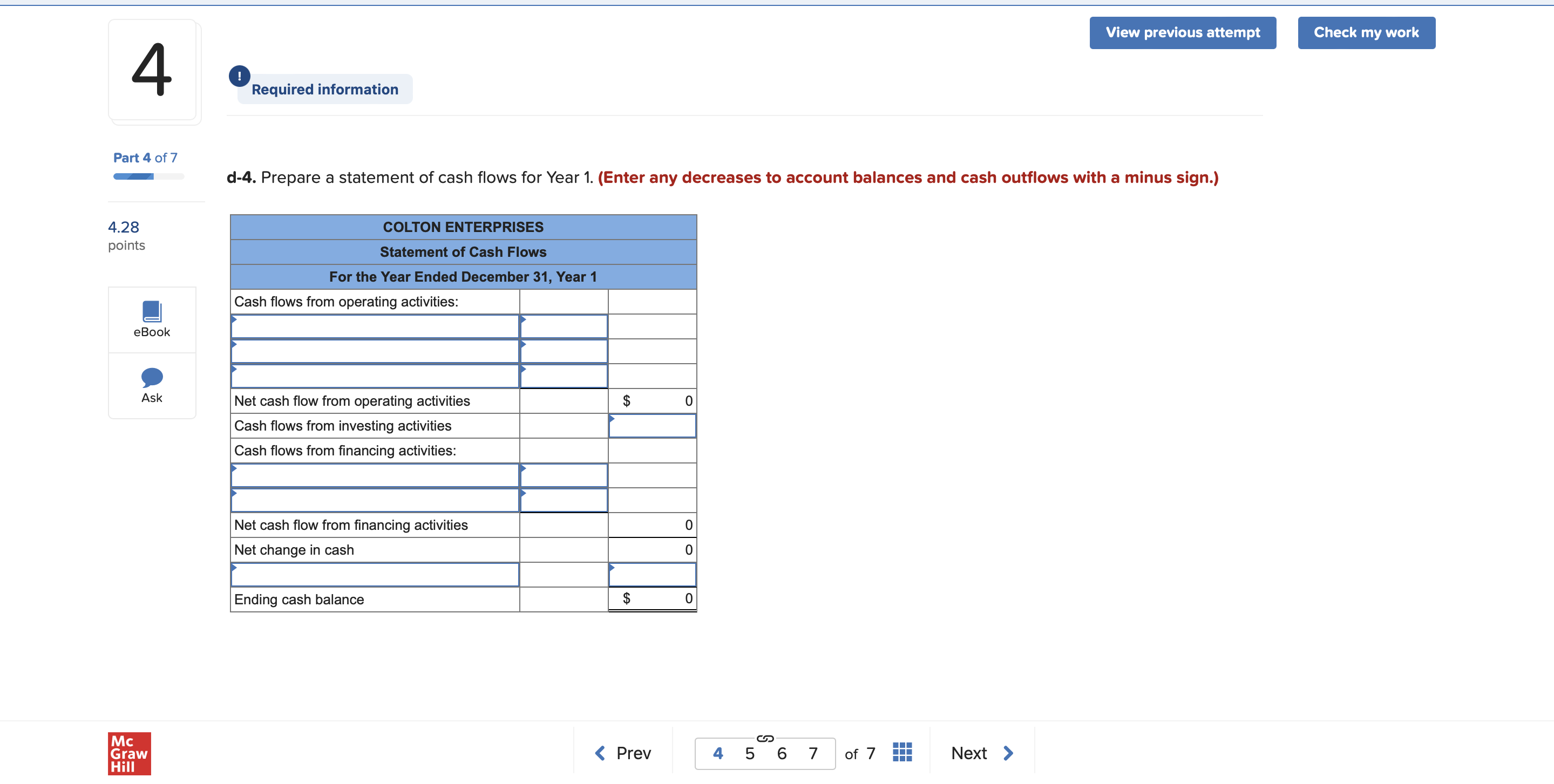
Task: Navigate to question 5
Action: 749,753
